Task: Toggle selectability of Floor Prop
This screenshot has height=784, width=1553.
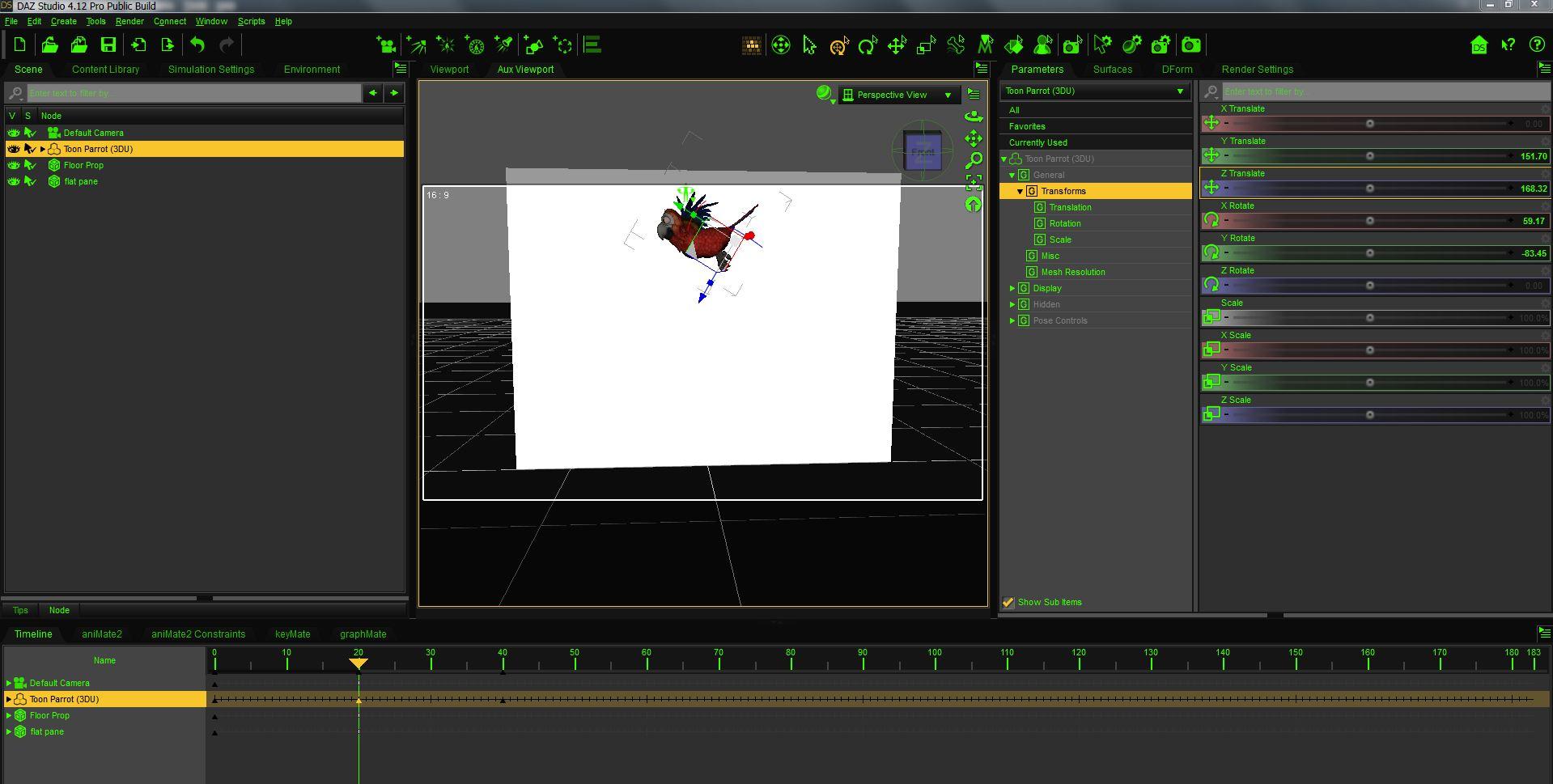Action: (x=30, y=165)
